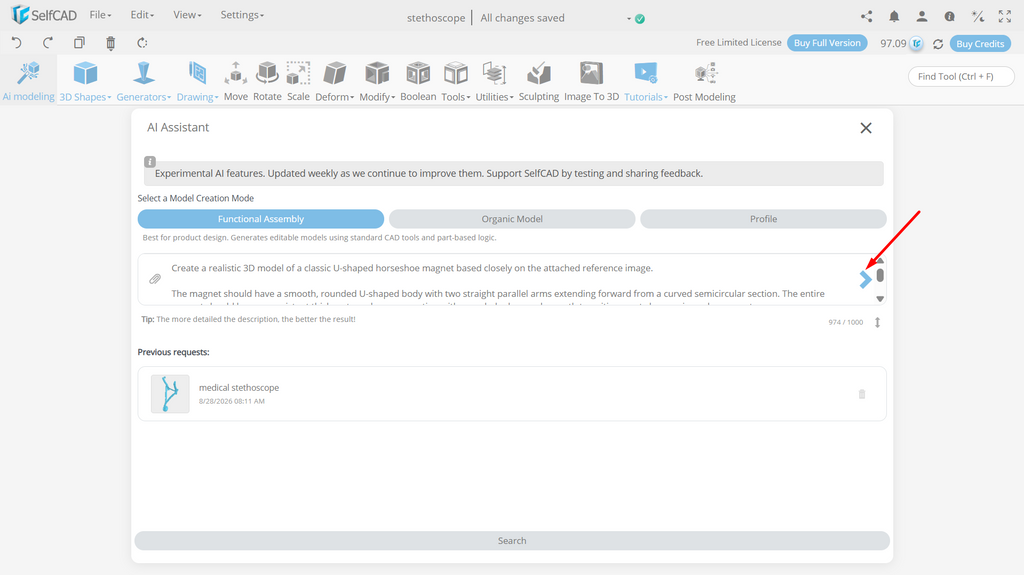The height and width of the screenshot is (575, 1024).
Task: Click the Share icon in the top bar
Action: coord(867,17)
